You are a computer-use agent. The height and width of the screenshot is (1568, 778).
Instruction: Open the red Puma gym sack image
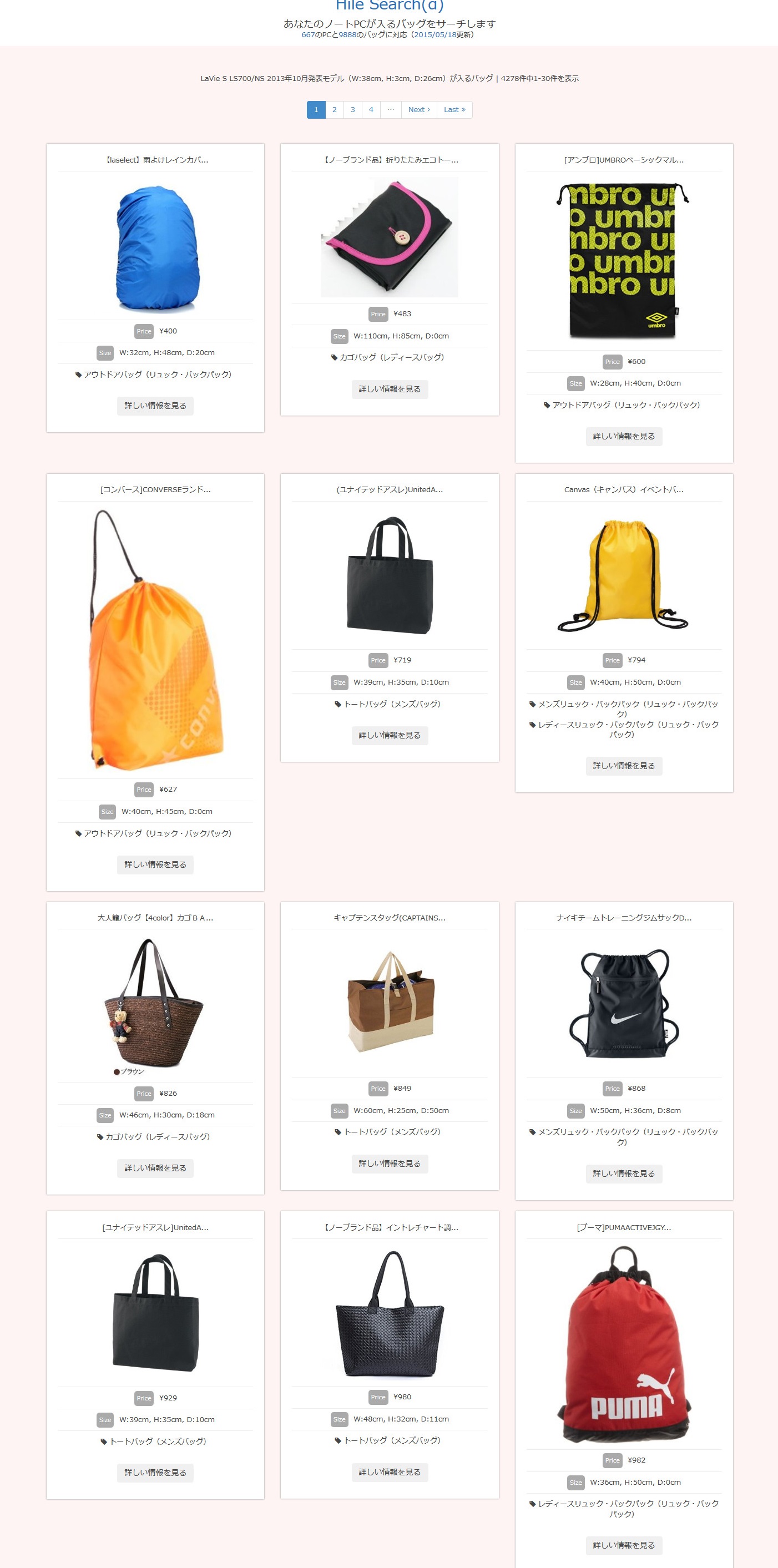click(x=623, y=1343)
